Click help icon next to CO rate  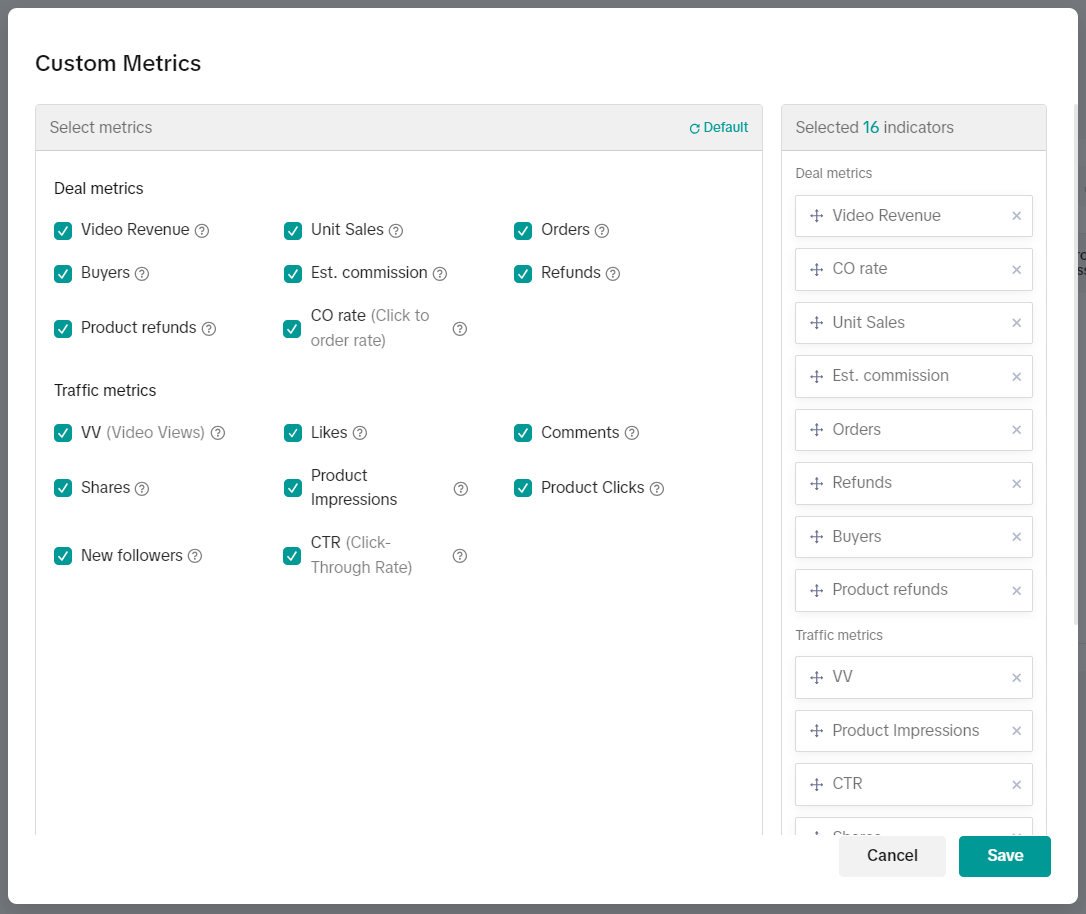click(460, 329)
